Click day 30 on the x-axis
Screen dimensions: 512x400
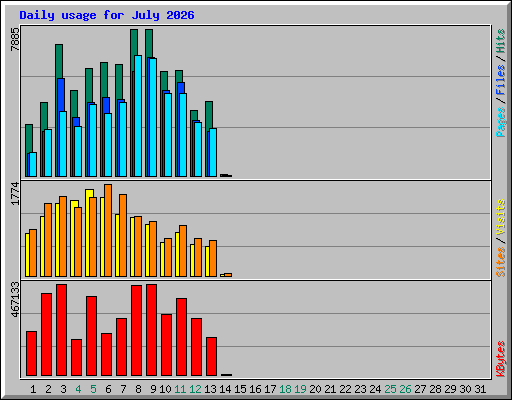tap(465, 389)
